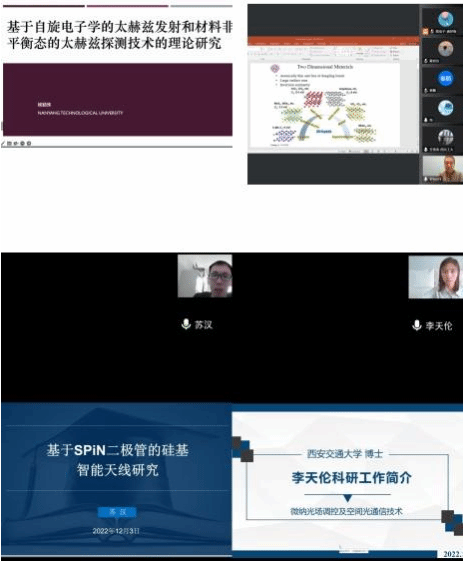
Task: Click the microphone icon beside 李天伦
Action: point(416,325)
